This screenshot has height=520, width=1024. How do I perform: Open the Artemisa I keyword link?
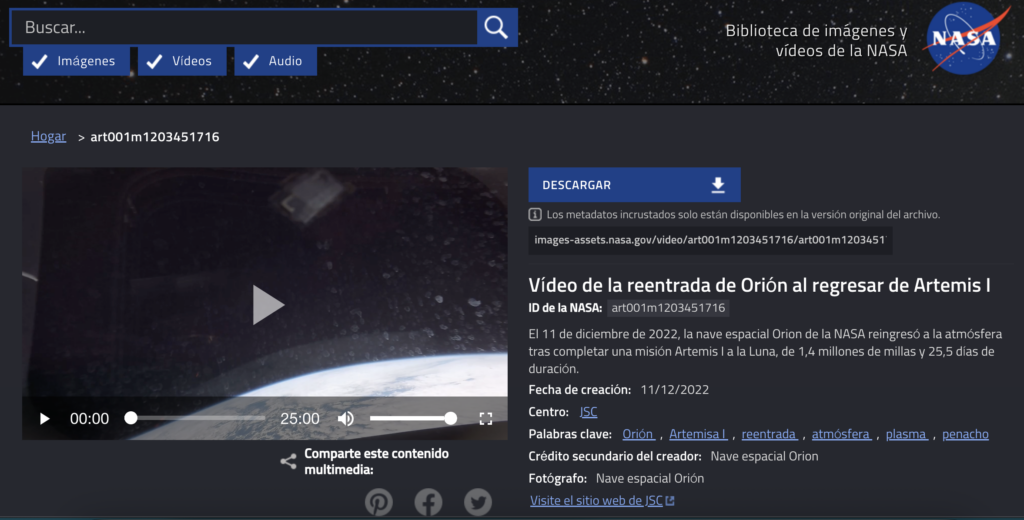(697, 434)
